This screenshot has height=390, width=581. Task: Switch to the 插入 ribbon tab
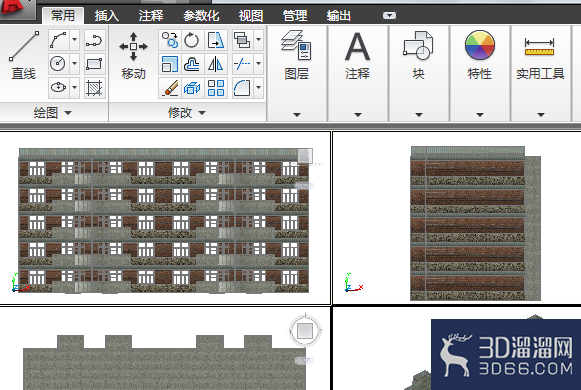tap(107, 16)
